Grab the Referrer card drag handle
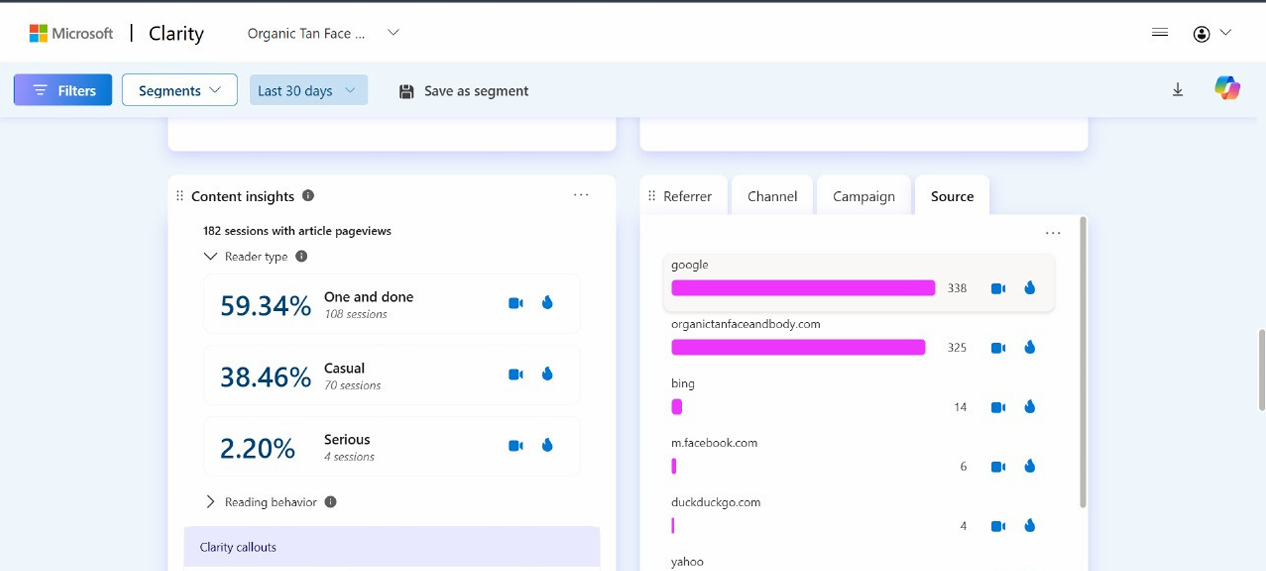This screenshot has height=571, width=1266. click(x=652, y=196)
